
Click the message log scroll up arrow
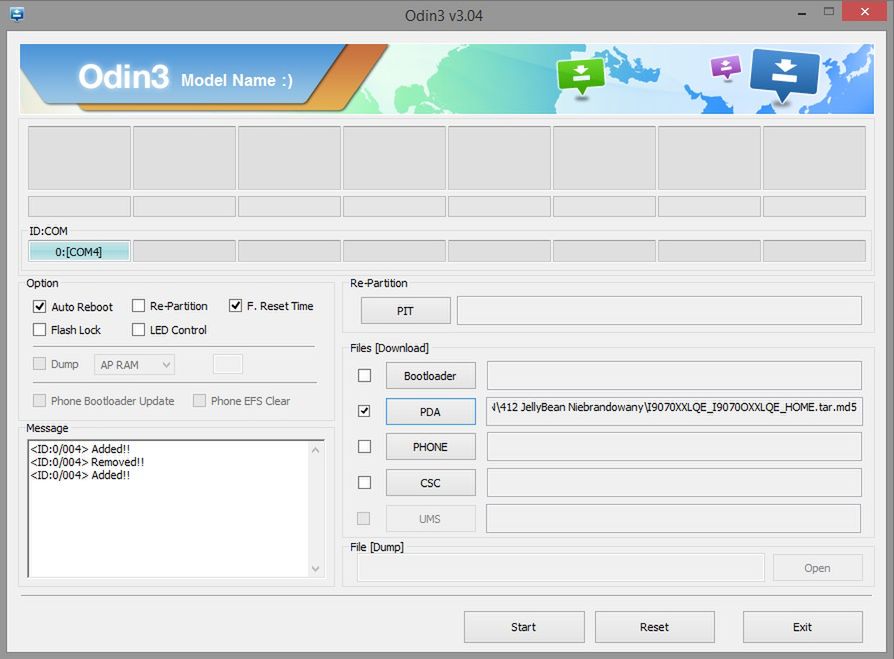click(x=316, y=450)
